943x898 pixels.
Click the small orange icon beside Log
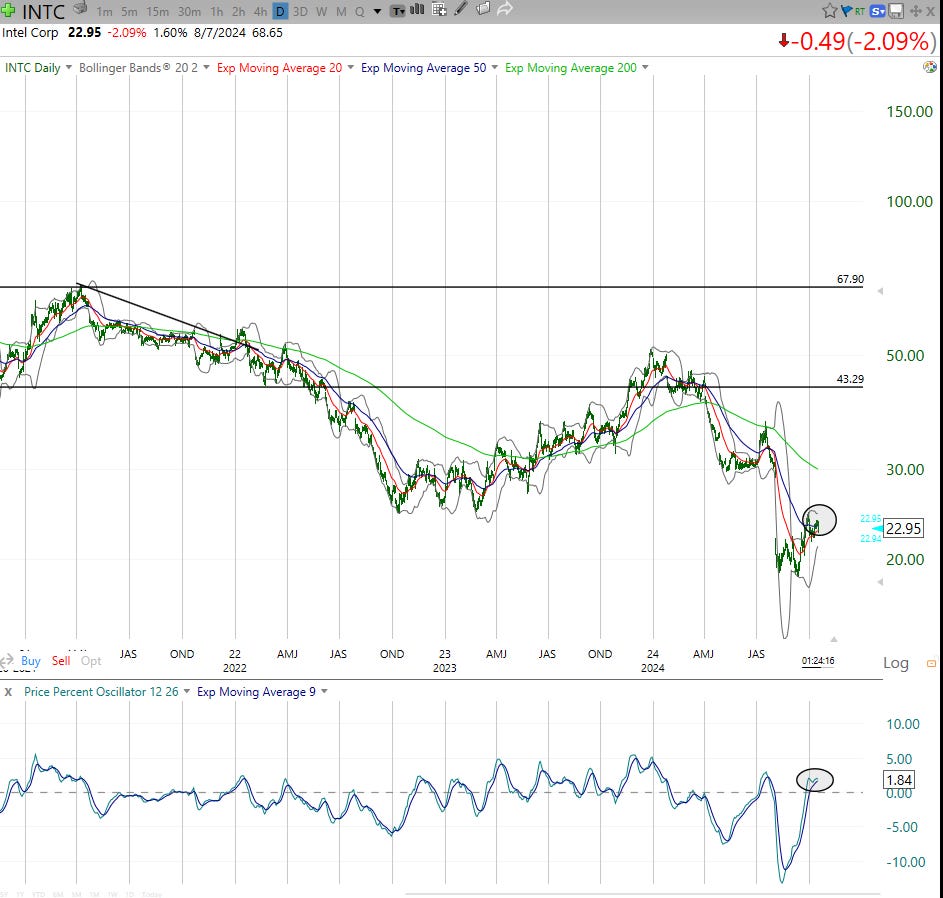[x=931, y=663]
